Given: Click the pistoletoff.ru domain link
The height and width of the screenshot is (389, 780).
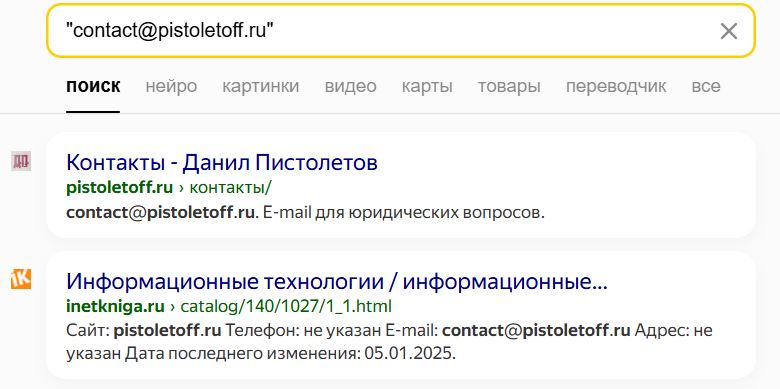Looking at the screenshot, I should coord(119,188).
